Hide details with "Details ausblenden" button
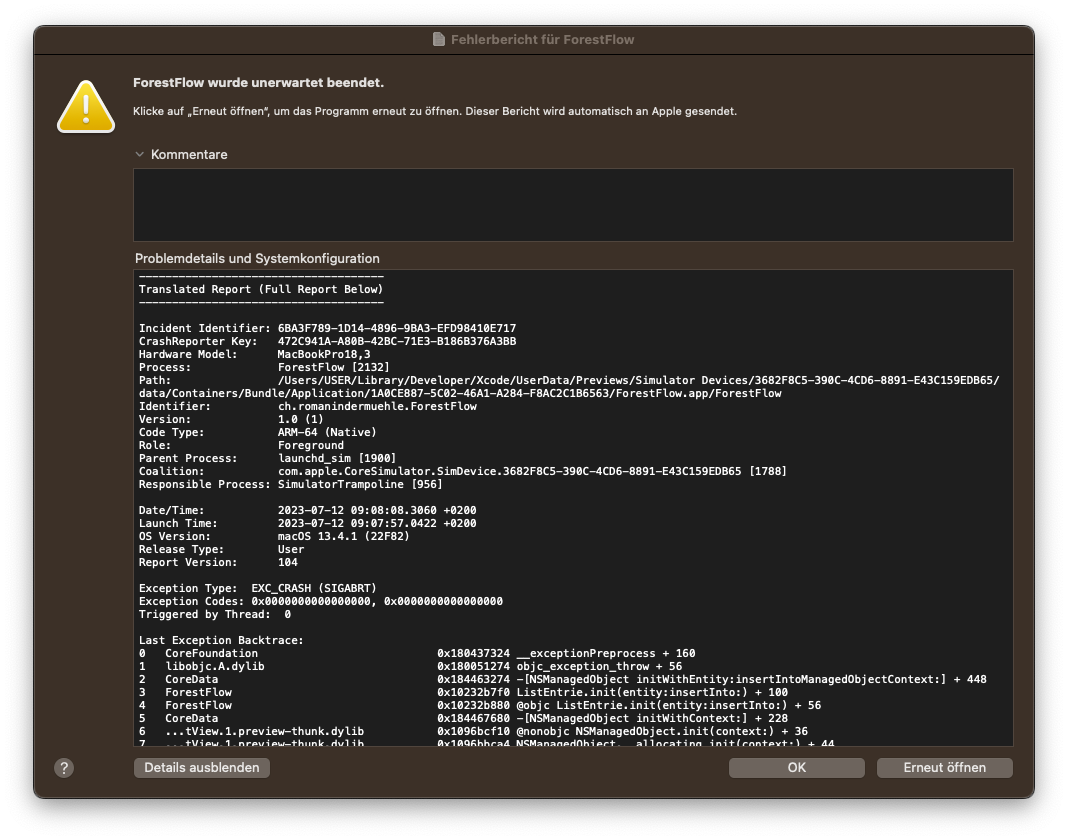Screen dimensions: 1068x840 [202, 768]
